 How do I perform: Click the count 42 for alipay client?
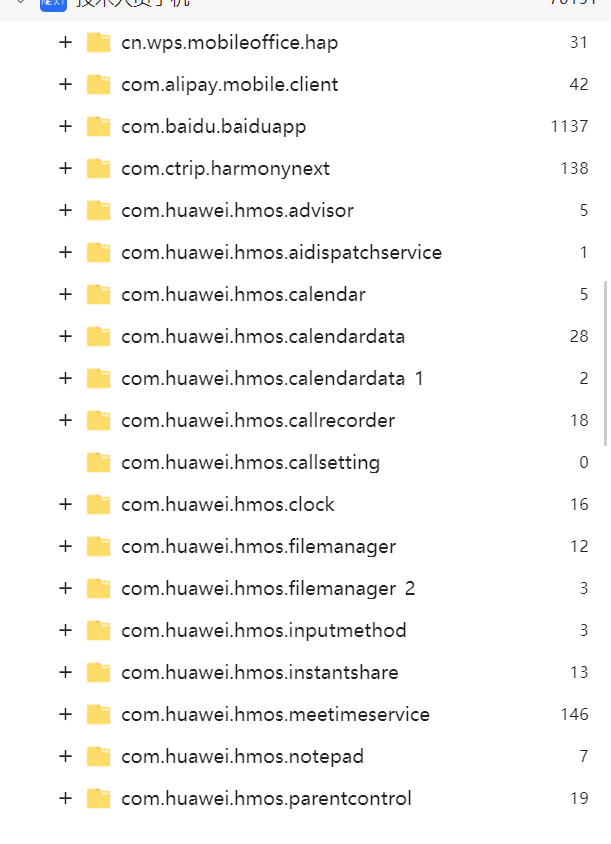point(579,85)
